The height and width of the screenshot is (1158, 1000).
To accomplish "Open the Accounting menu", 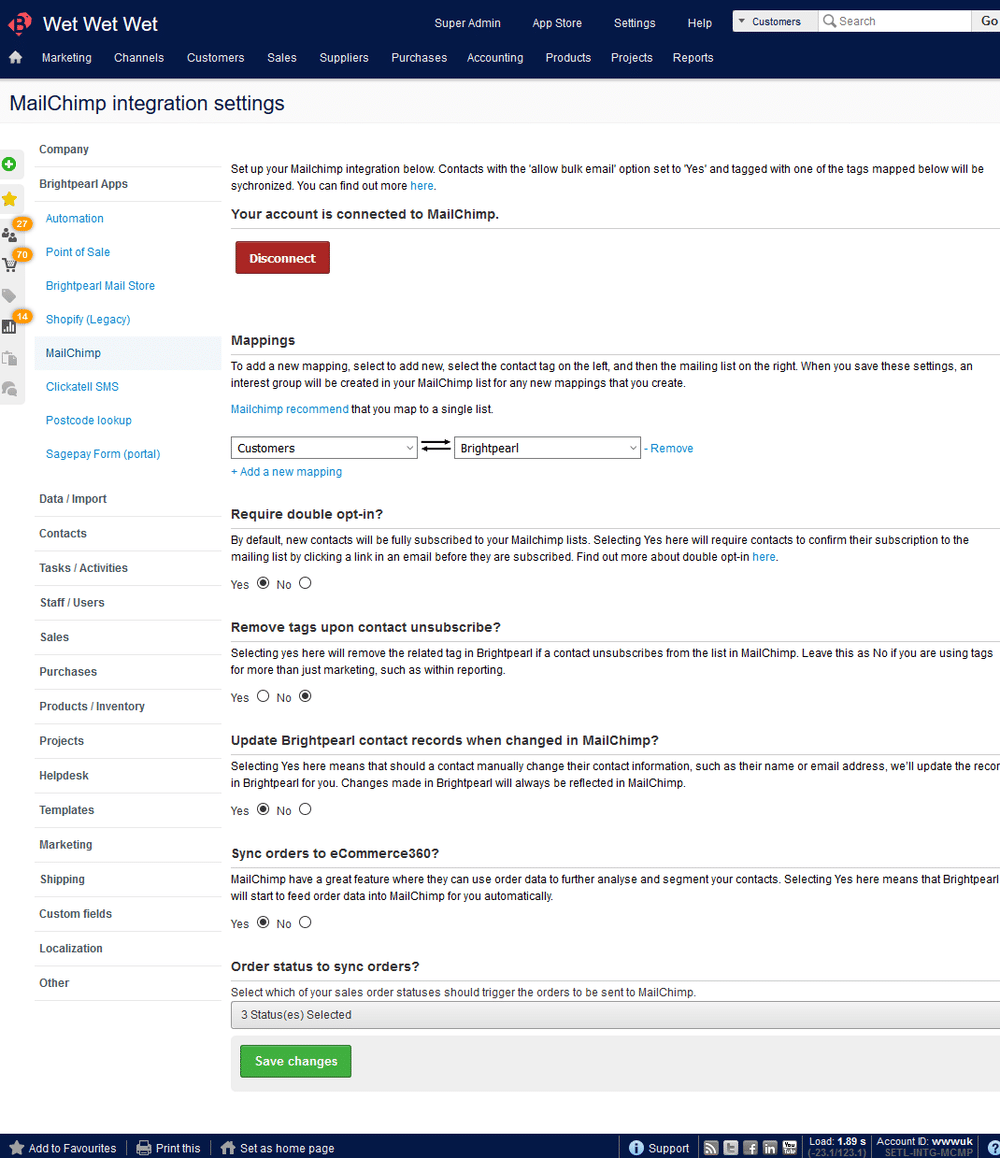I will (495, 58).
